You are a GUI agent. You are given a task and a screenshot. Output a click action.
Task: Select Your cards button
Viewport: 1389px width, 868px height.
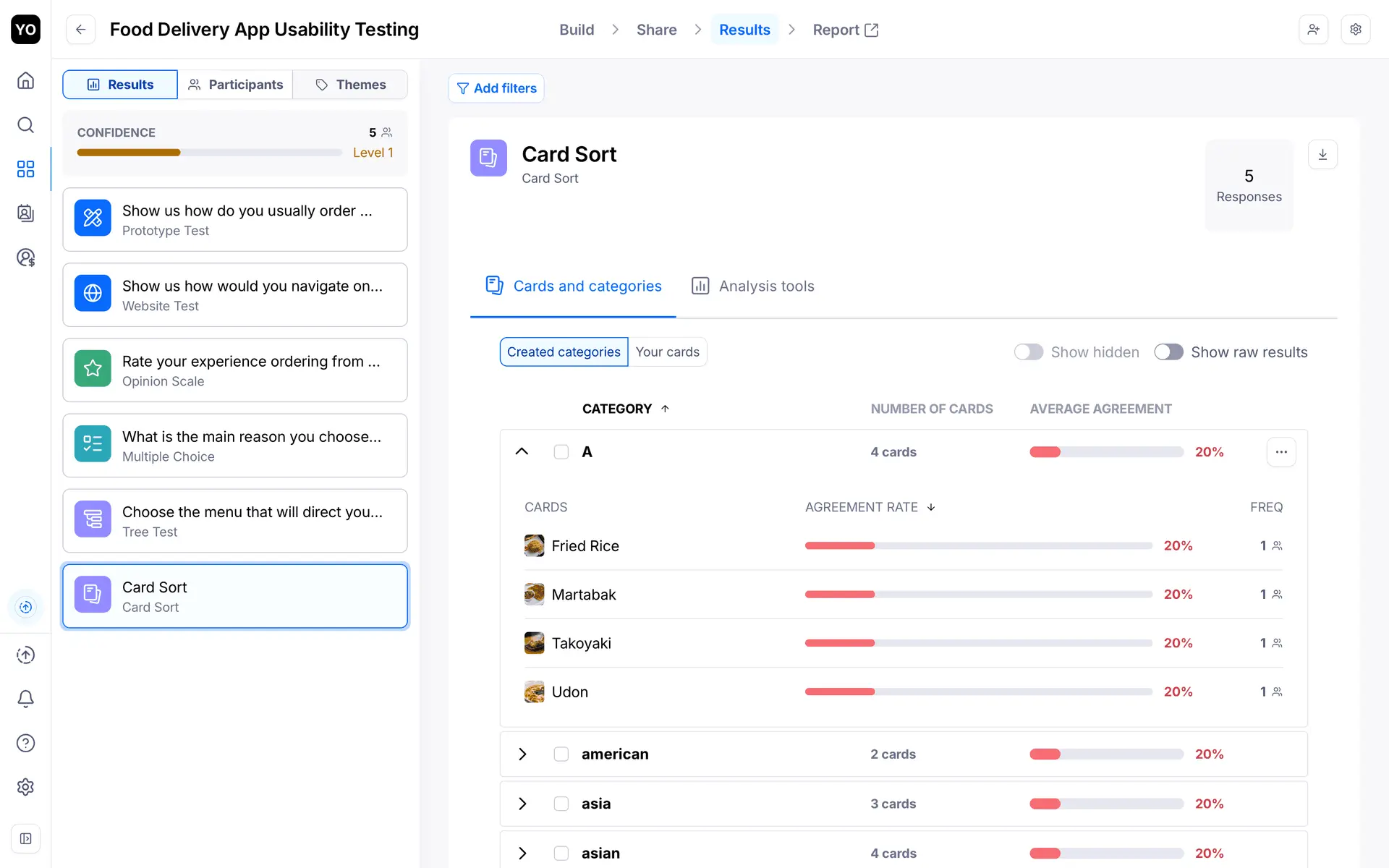(667, 352)
